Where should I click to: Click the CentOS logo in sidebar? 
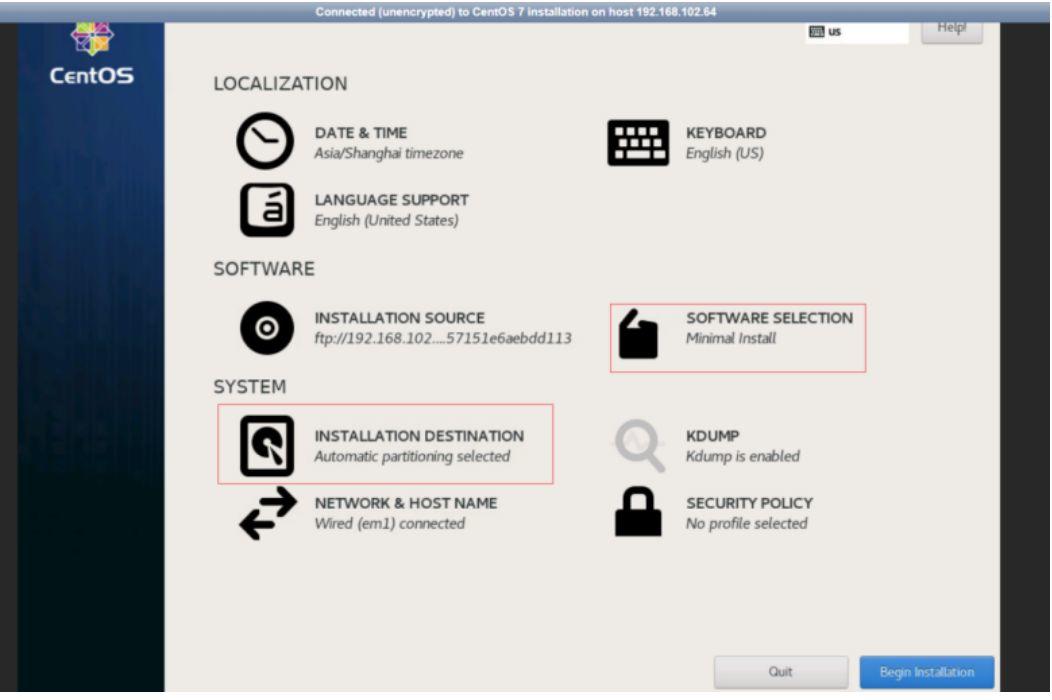tap(92, 60)
